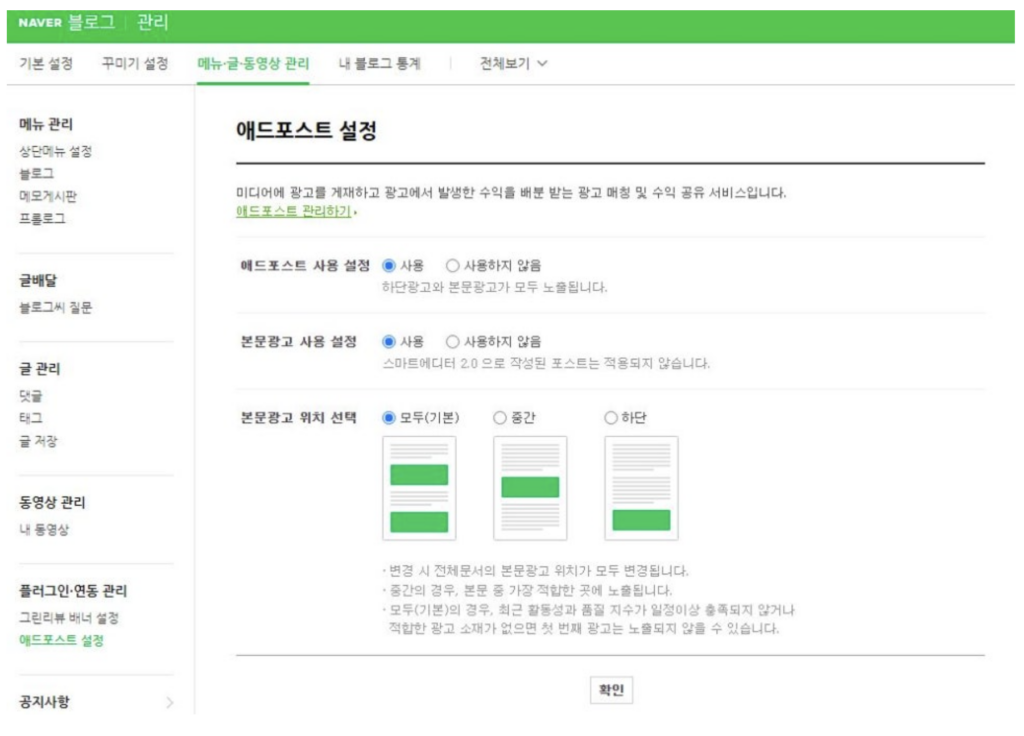Click 공지사항 heading in sidebar
Viewport: 1024px width, 736px height.
pyautogui.click(x=44, y=702)
